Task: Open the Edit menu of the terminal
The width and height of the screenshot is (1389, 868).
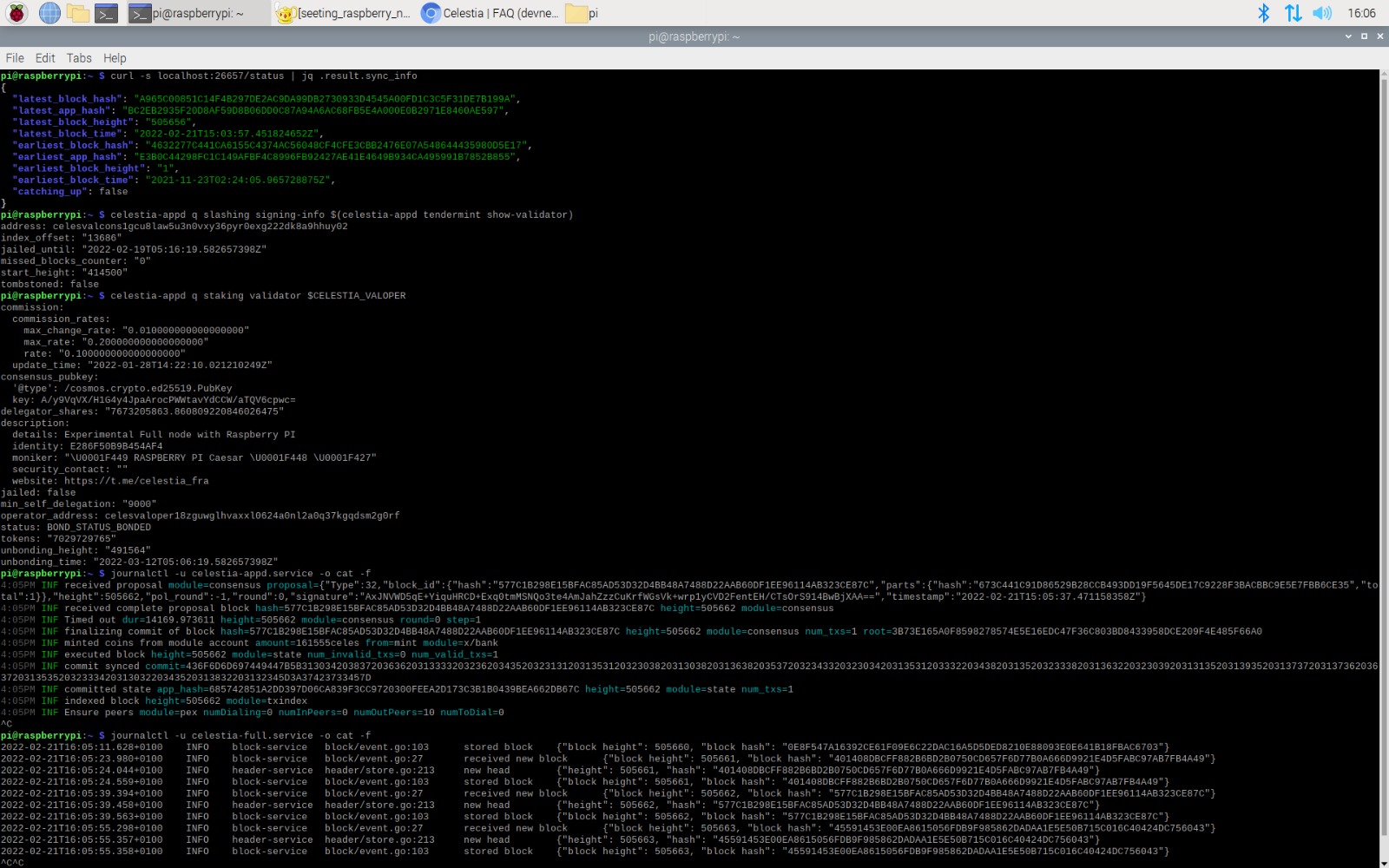Action: pos(44,57)
